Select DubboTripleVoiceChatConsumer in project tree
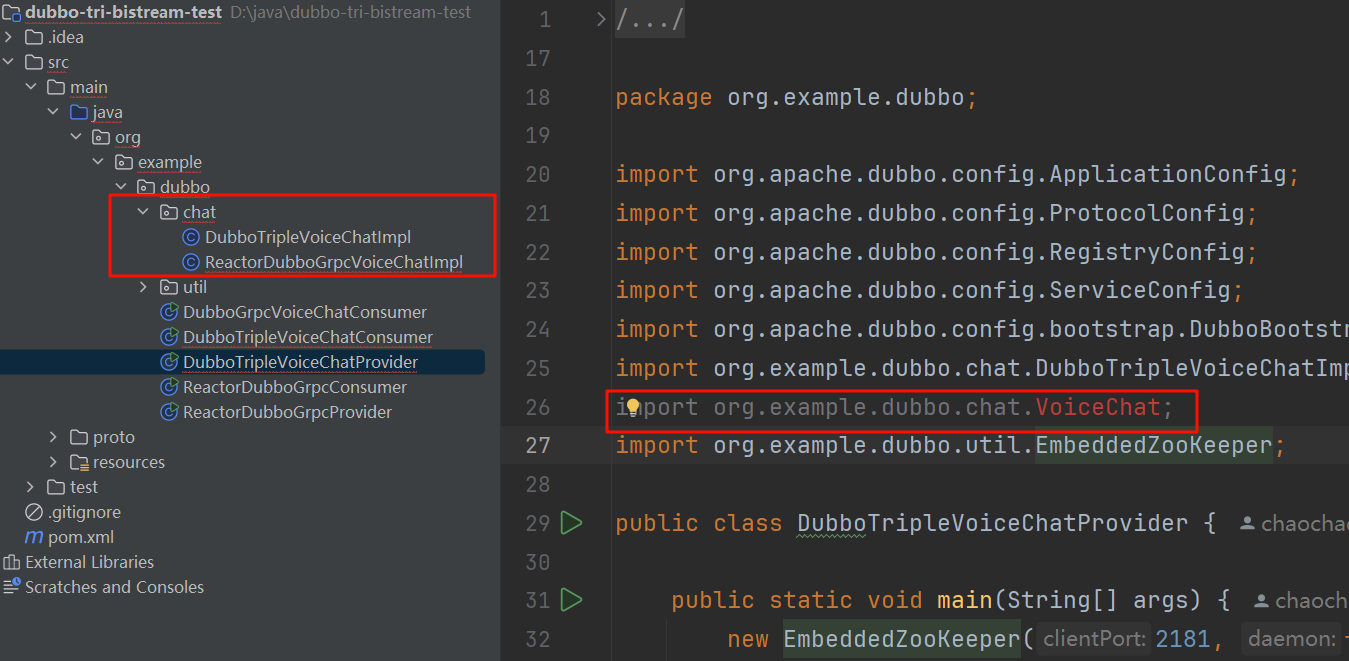The height and width of the screenshot is (661, 1349). tap(308, 338)
